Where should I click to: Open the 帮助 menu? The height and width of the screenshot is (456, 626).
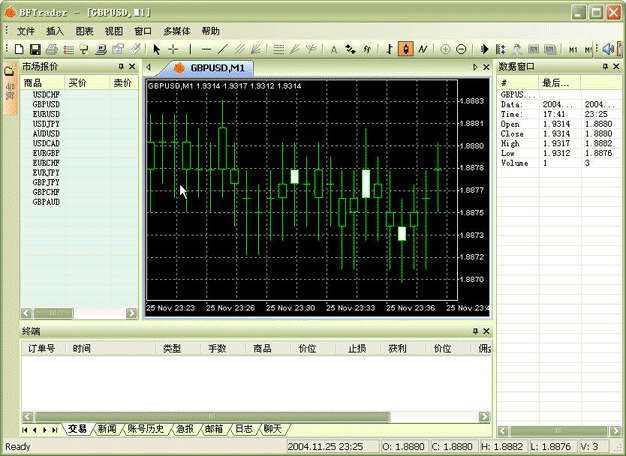click(x=210, y=31)
